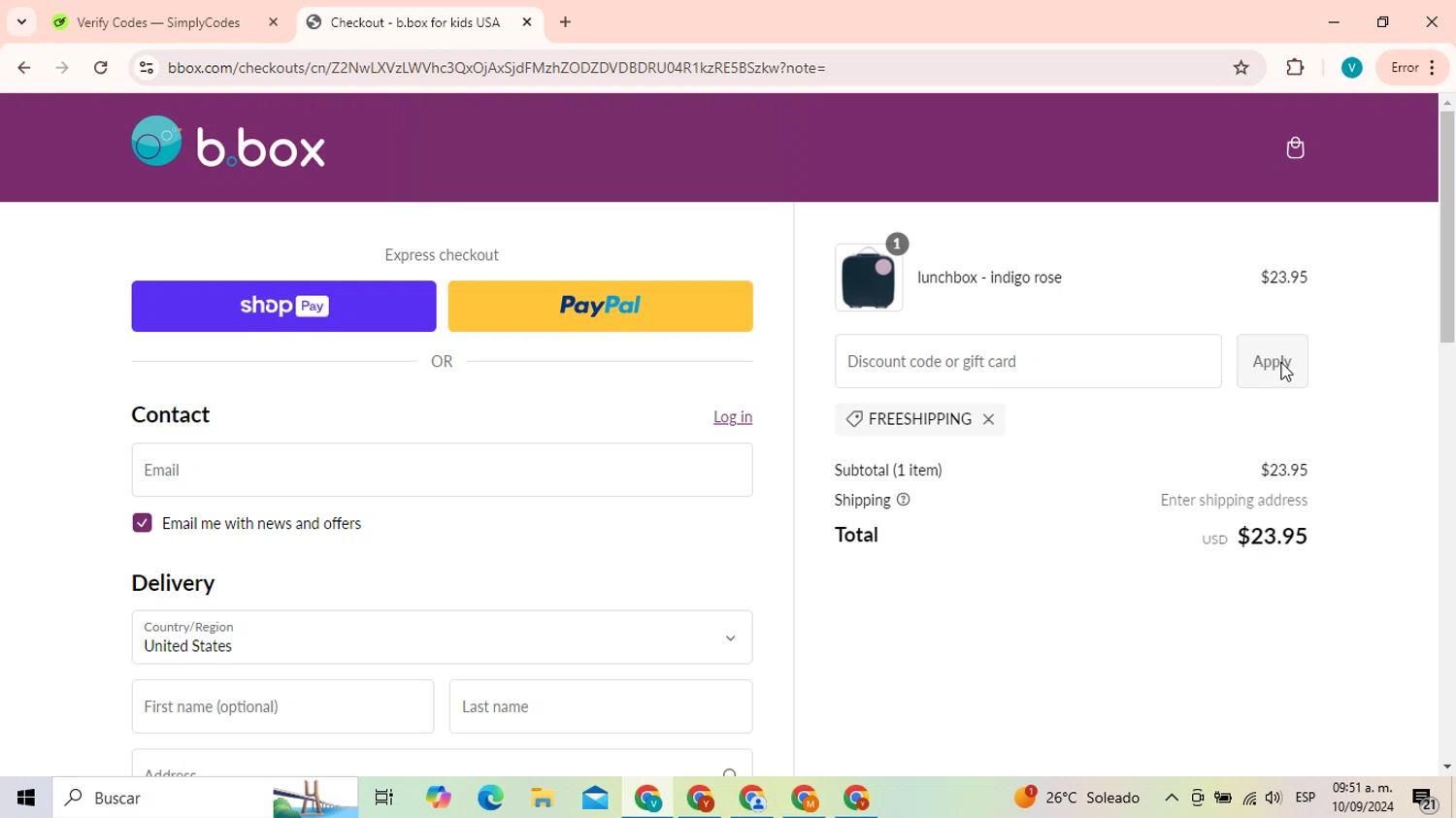This screenshot has height=818, width=1456.
Task: Click the b.box logo in header
Action: click(228, 144)
